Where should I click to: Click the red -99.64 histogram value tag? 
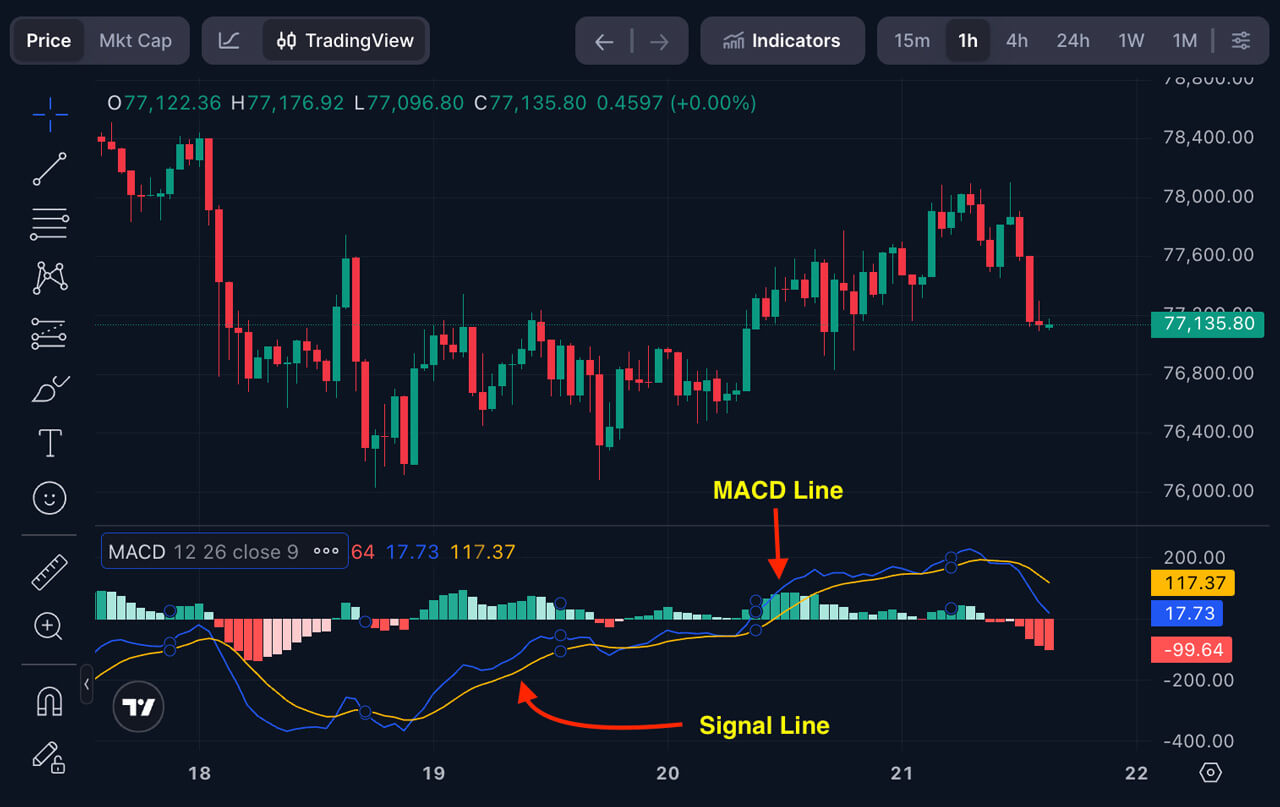coord(1193,650)
